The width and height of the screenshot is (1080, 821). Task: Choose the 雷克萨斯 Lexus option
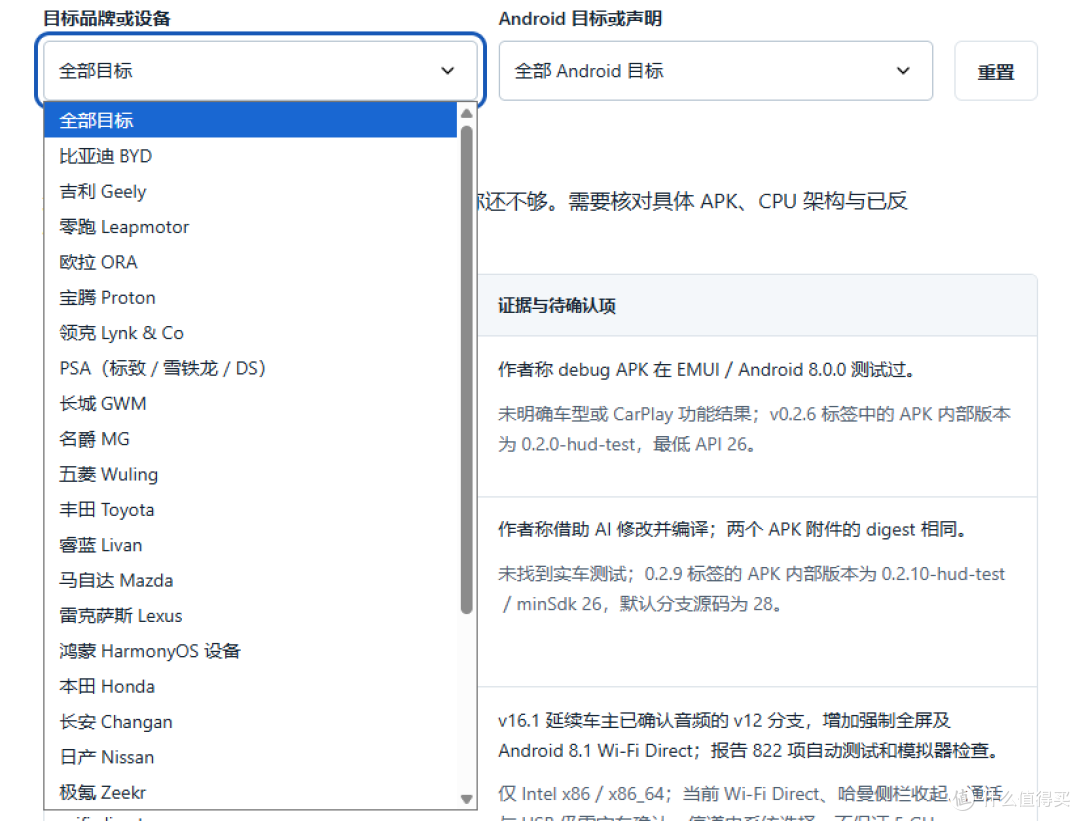point(251,616)
